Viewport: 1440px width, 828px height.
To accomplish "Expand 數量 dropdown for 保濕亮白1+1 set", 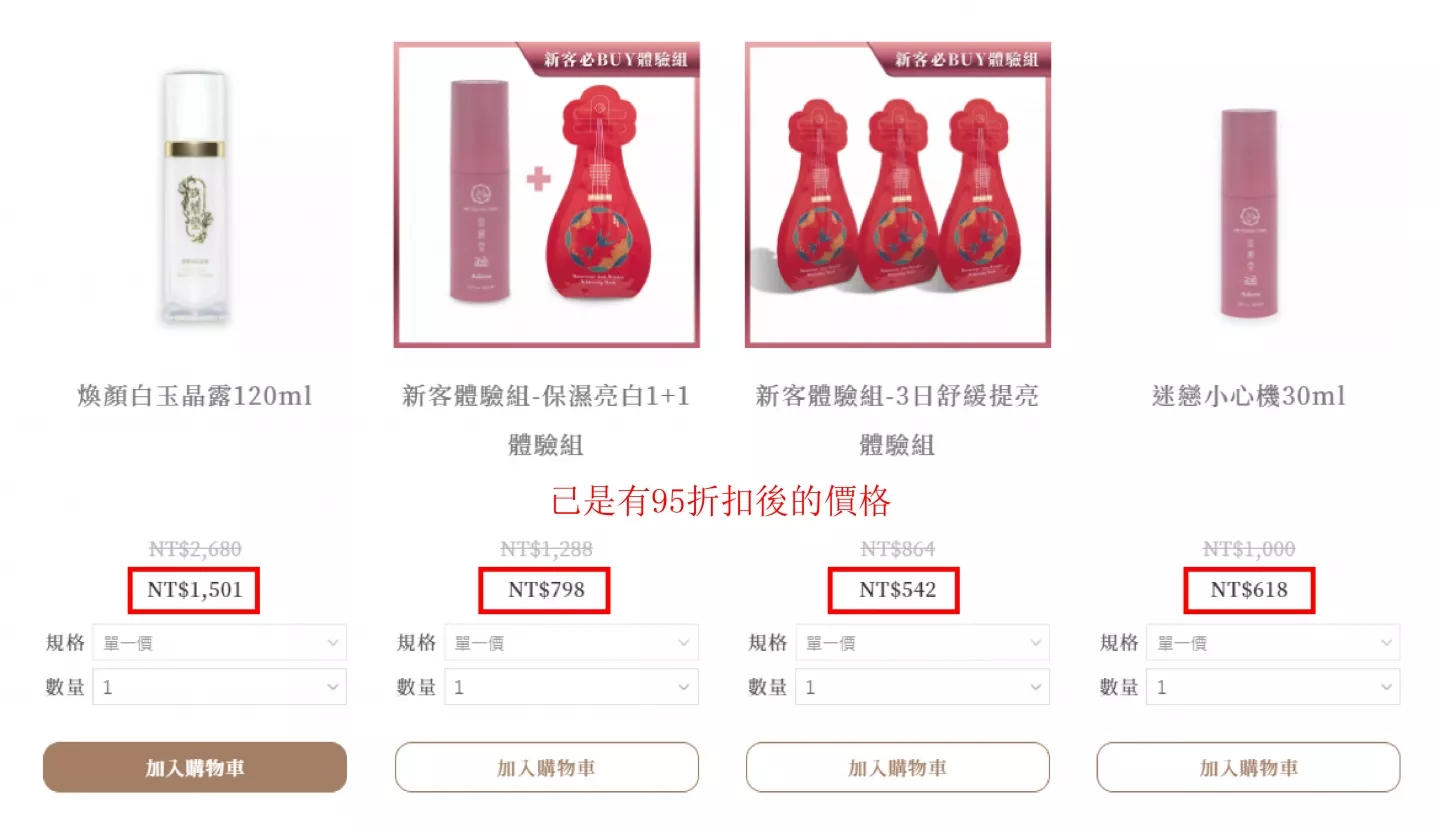I will (571, 687).
